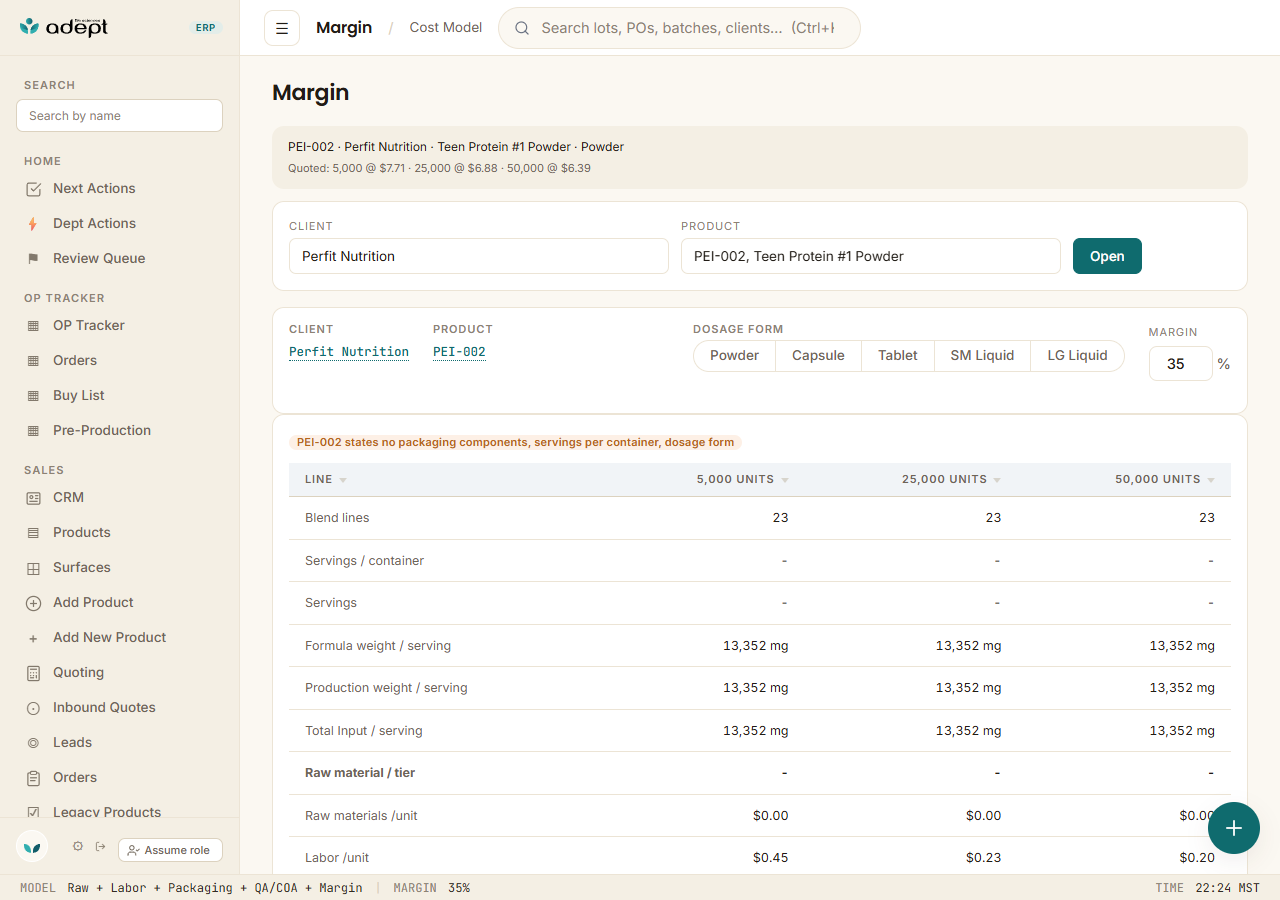Click the floating plus button

(x=1234, y=828)
